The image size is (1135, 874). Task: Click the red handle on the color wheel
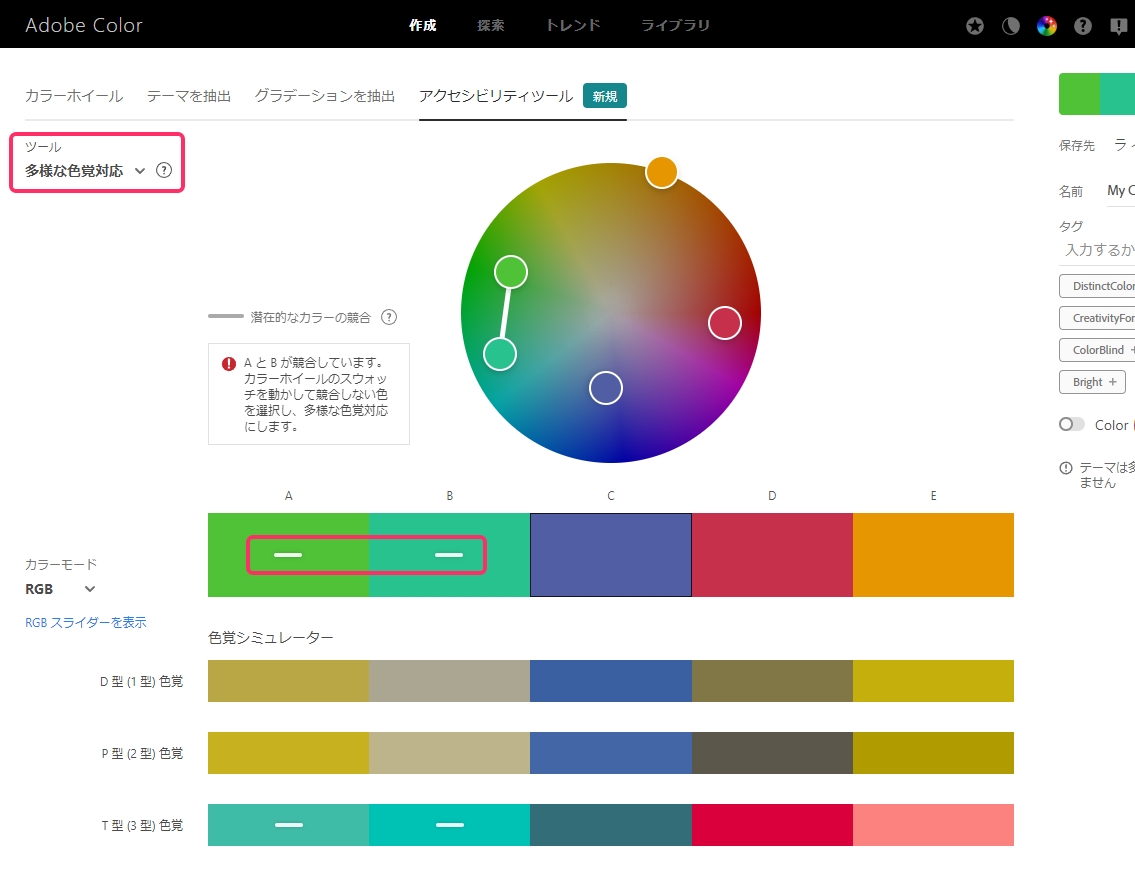point(725,323)
